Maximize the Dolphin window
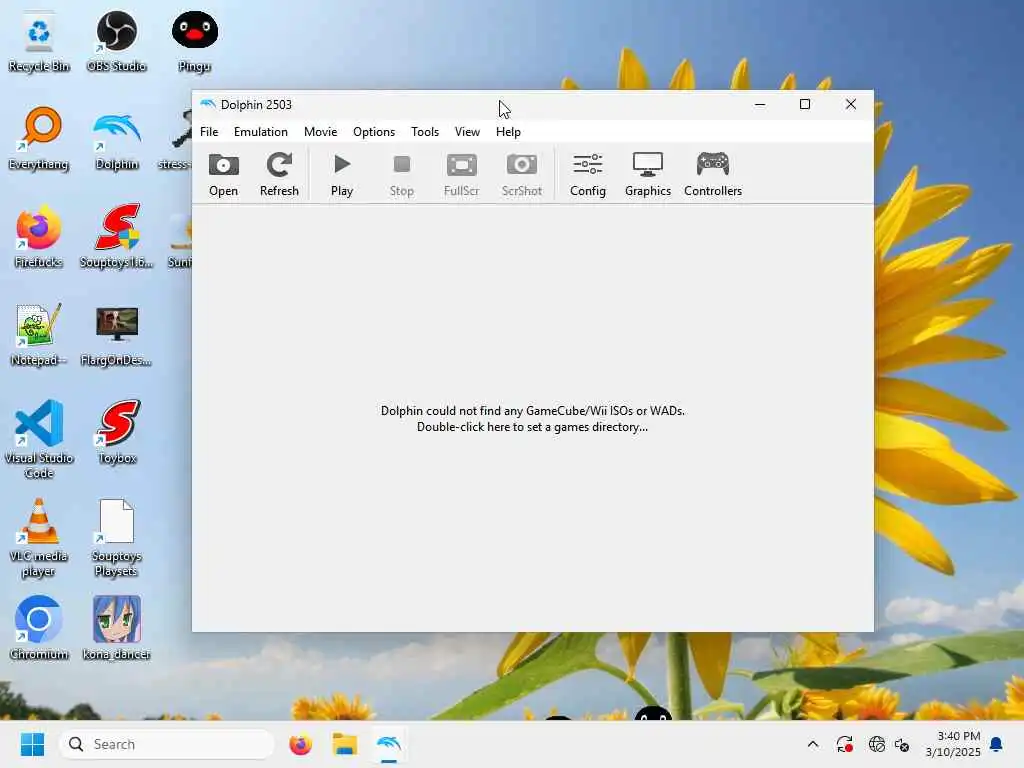The image size is (1024, 768). click(x=805, y=104)
